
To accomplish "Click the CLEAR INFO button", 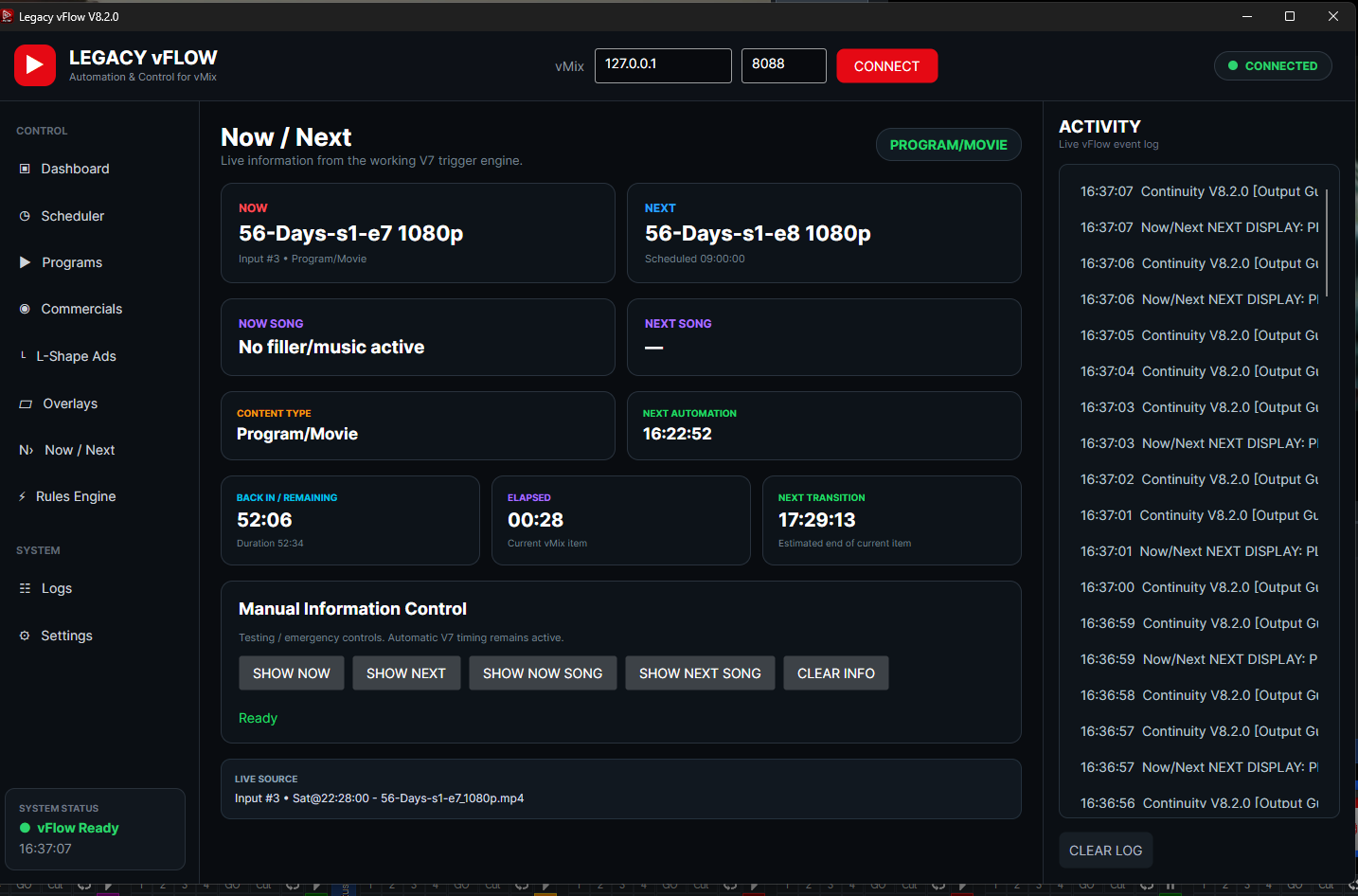I will [x=836, y=673].
